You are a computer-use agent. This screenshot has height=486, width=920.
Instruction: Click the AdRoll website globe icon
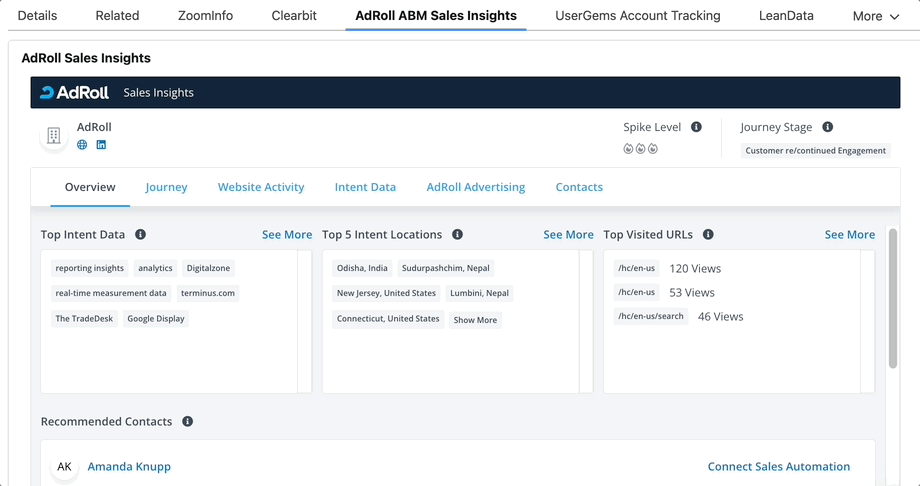(x=82, y=145)
